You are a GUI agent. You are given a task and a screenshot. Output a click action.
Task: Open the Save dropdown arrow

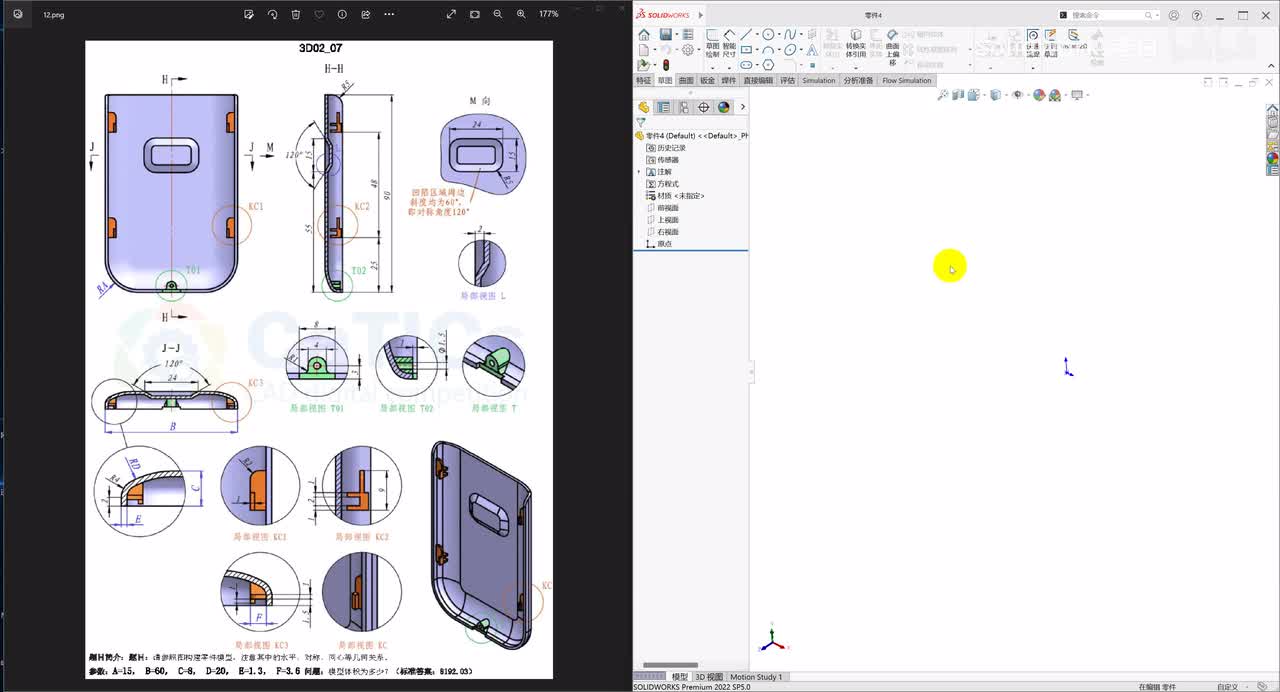(x=677, y=35)
